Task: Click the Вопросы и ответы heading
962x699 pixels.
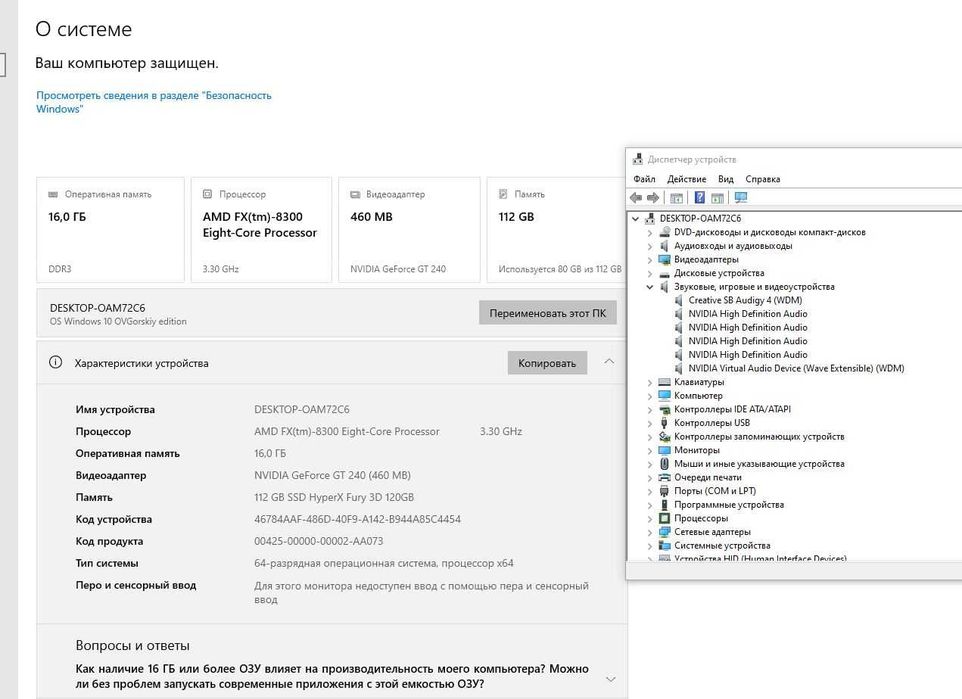Action: (133, 645)
